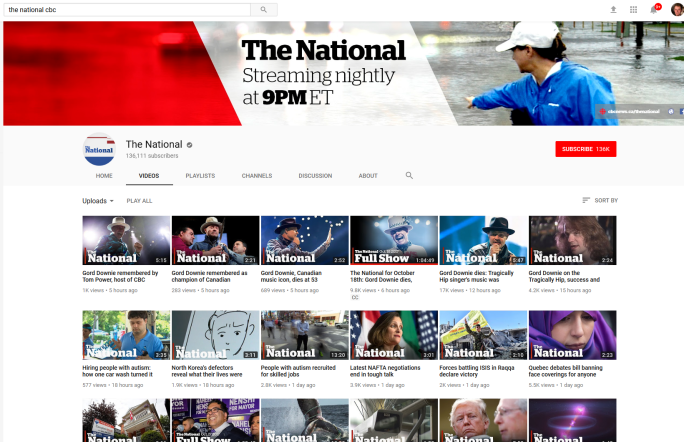Click the Trump and McConnell thumbnail in third row
Viewport: 684px width, 442px height.
click(483, 420)
